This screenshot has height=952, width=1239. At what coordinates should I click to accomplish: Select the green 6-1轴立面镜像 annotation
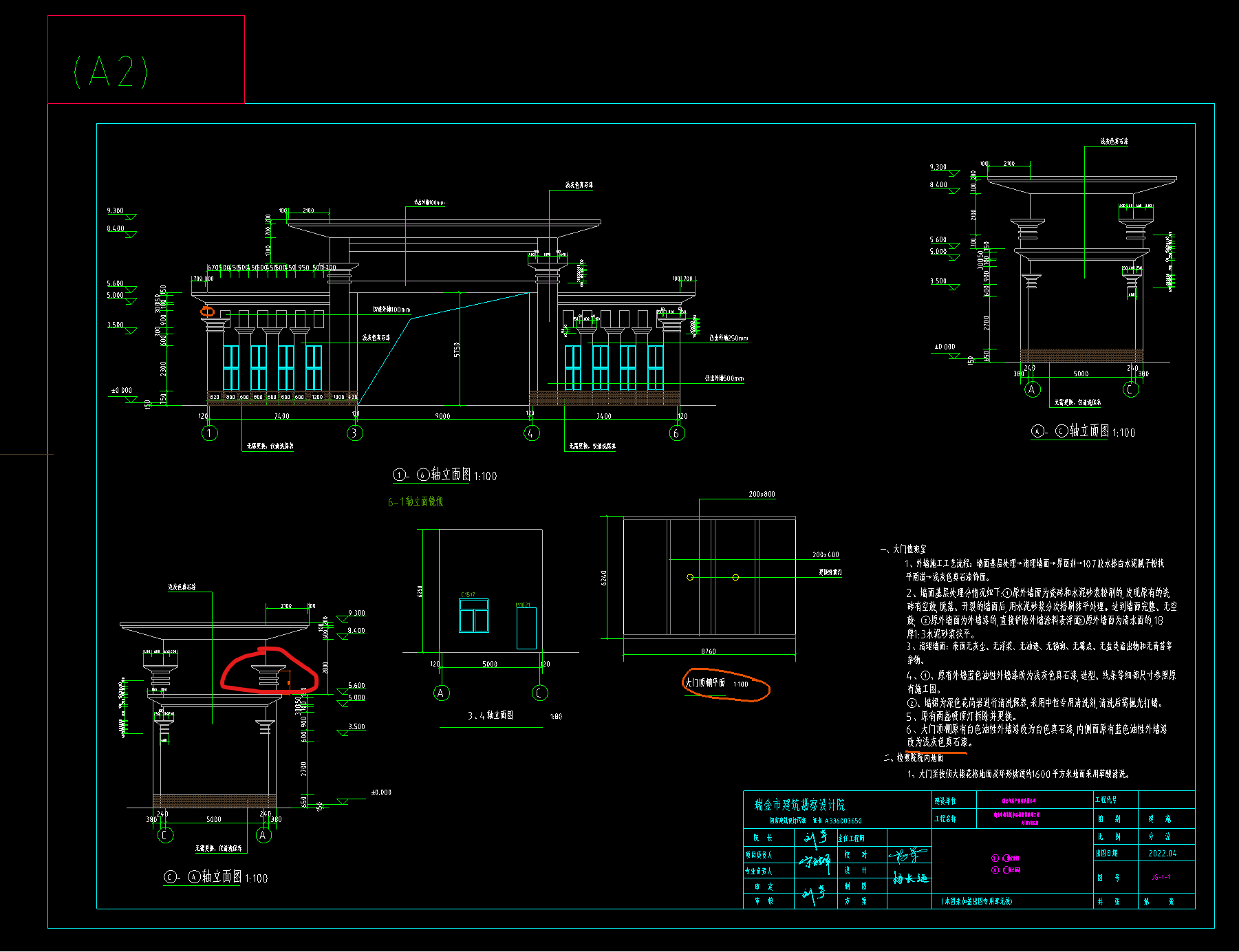416,501
